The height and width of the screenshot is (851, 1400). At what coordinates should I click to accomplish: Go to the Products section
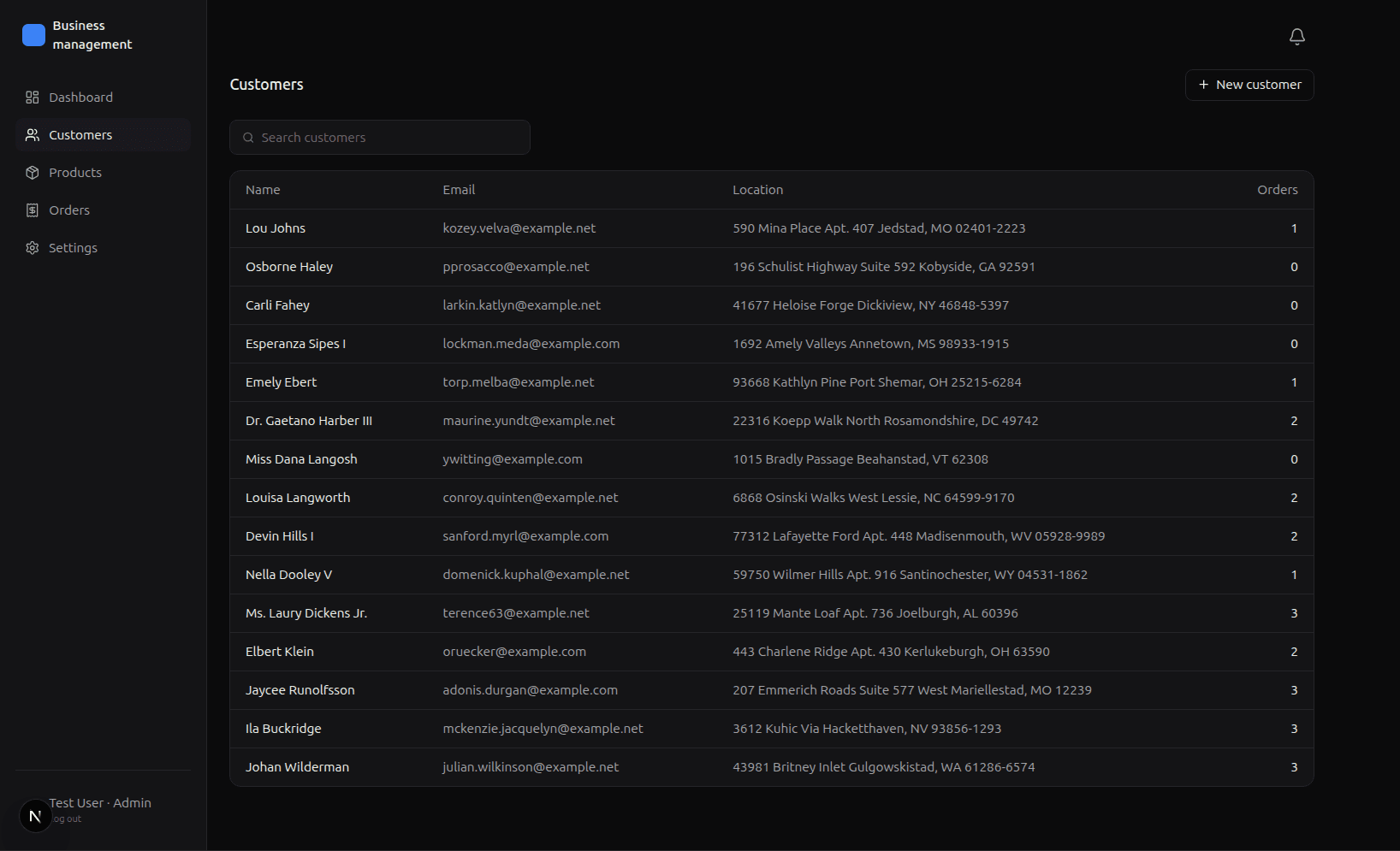[x=103, y=173]
